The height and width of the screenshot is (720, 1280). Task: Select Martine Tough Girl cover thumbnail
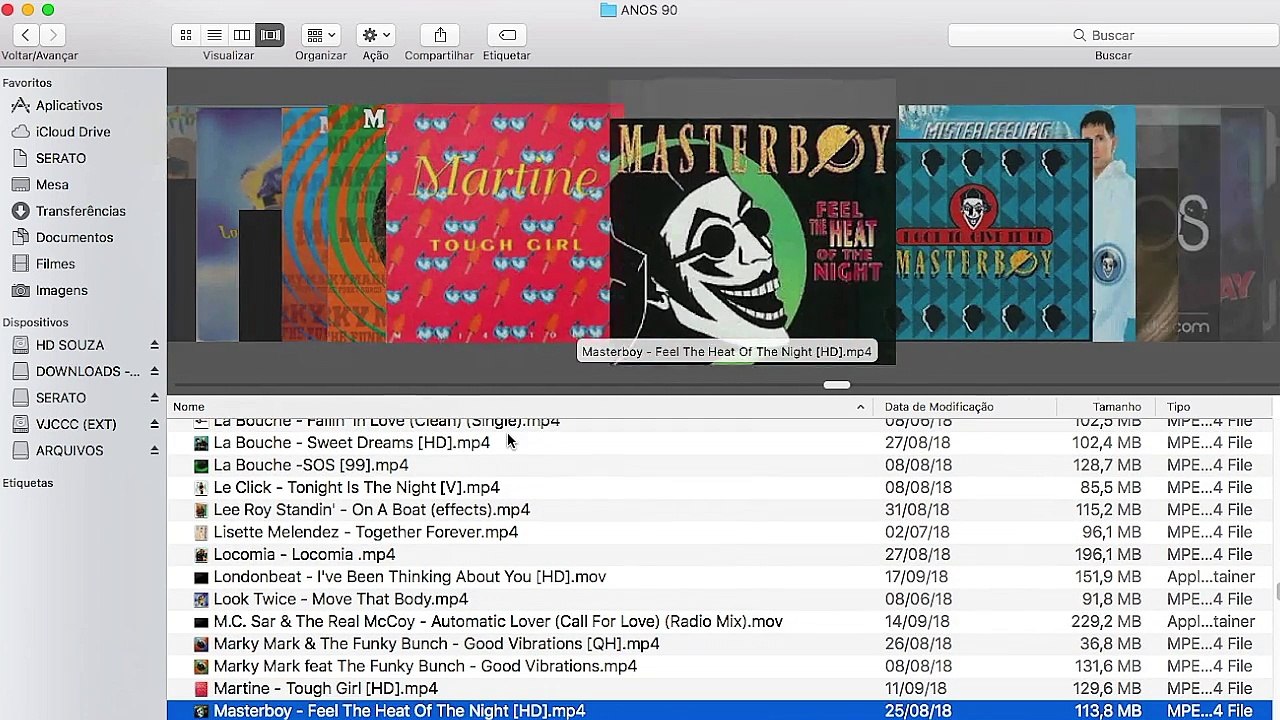tap(497, 223)
